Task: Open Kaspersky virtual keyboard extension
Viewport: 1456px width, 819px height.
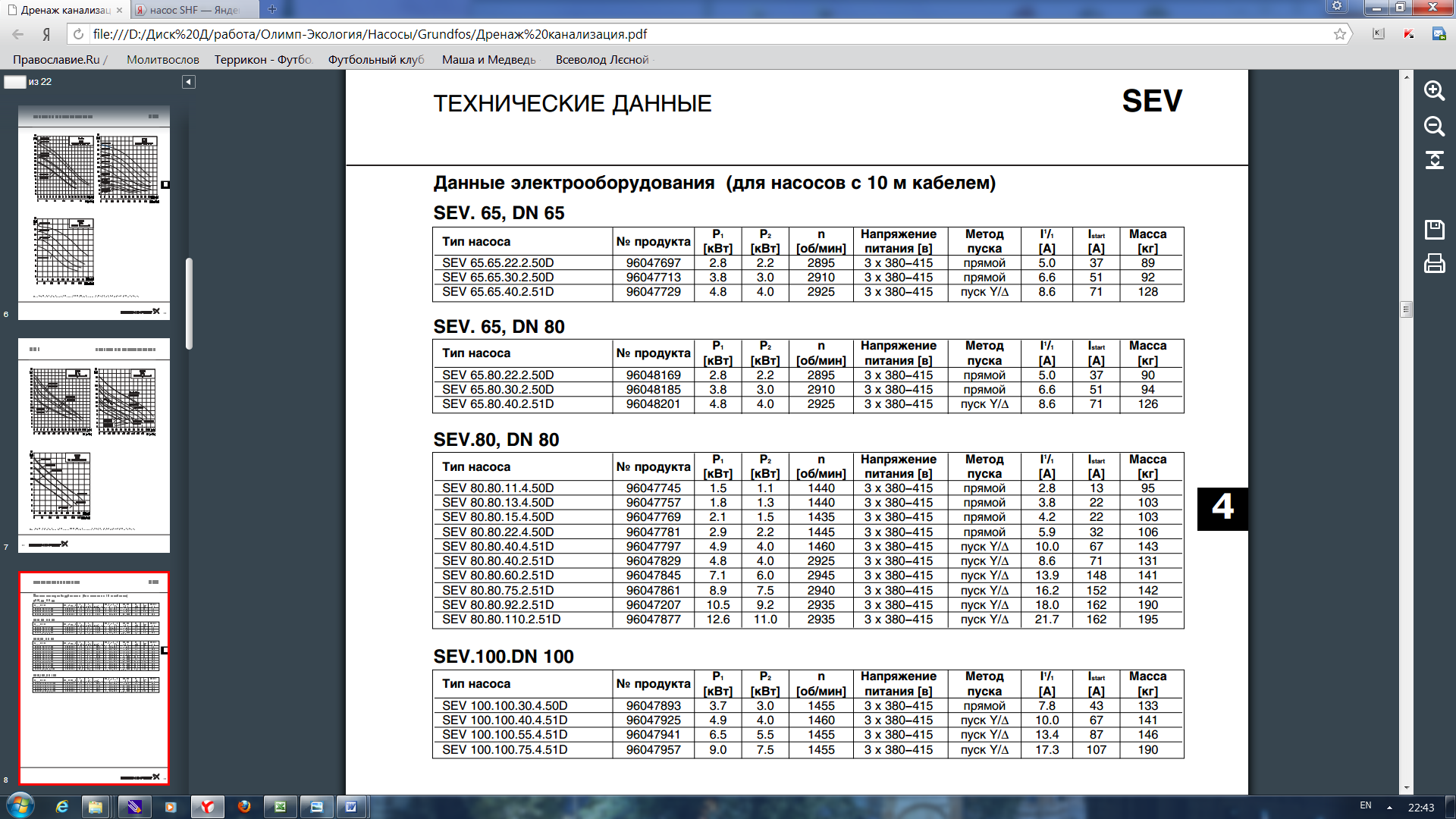Action: [x=1379, y=34]
